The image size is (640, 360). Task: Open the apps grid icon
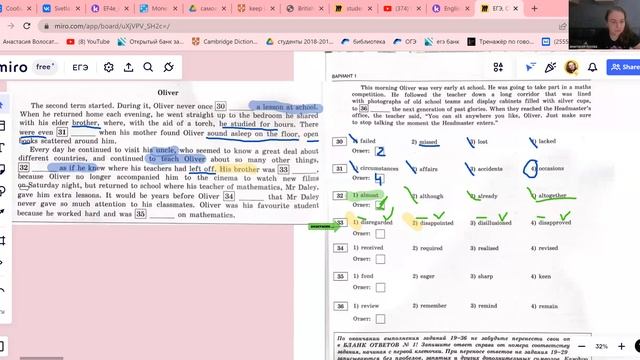coord(498,67)
